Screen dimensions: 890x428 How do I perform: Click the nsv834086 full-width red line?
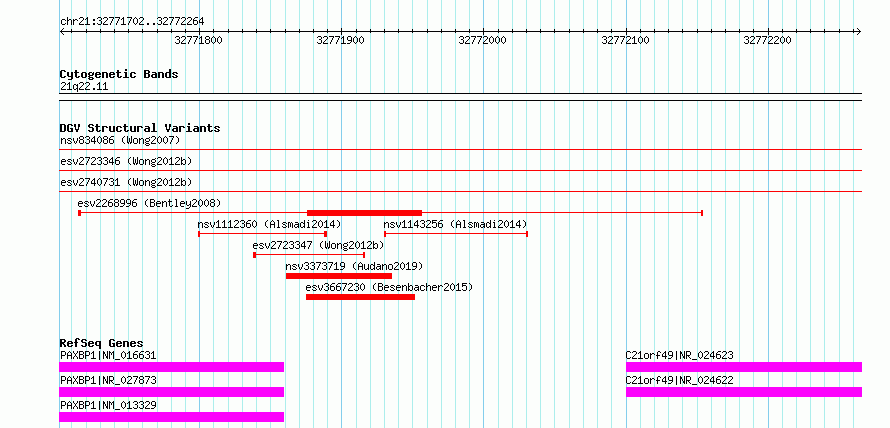click(x=461, y=149)
